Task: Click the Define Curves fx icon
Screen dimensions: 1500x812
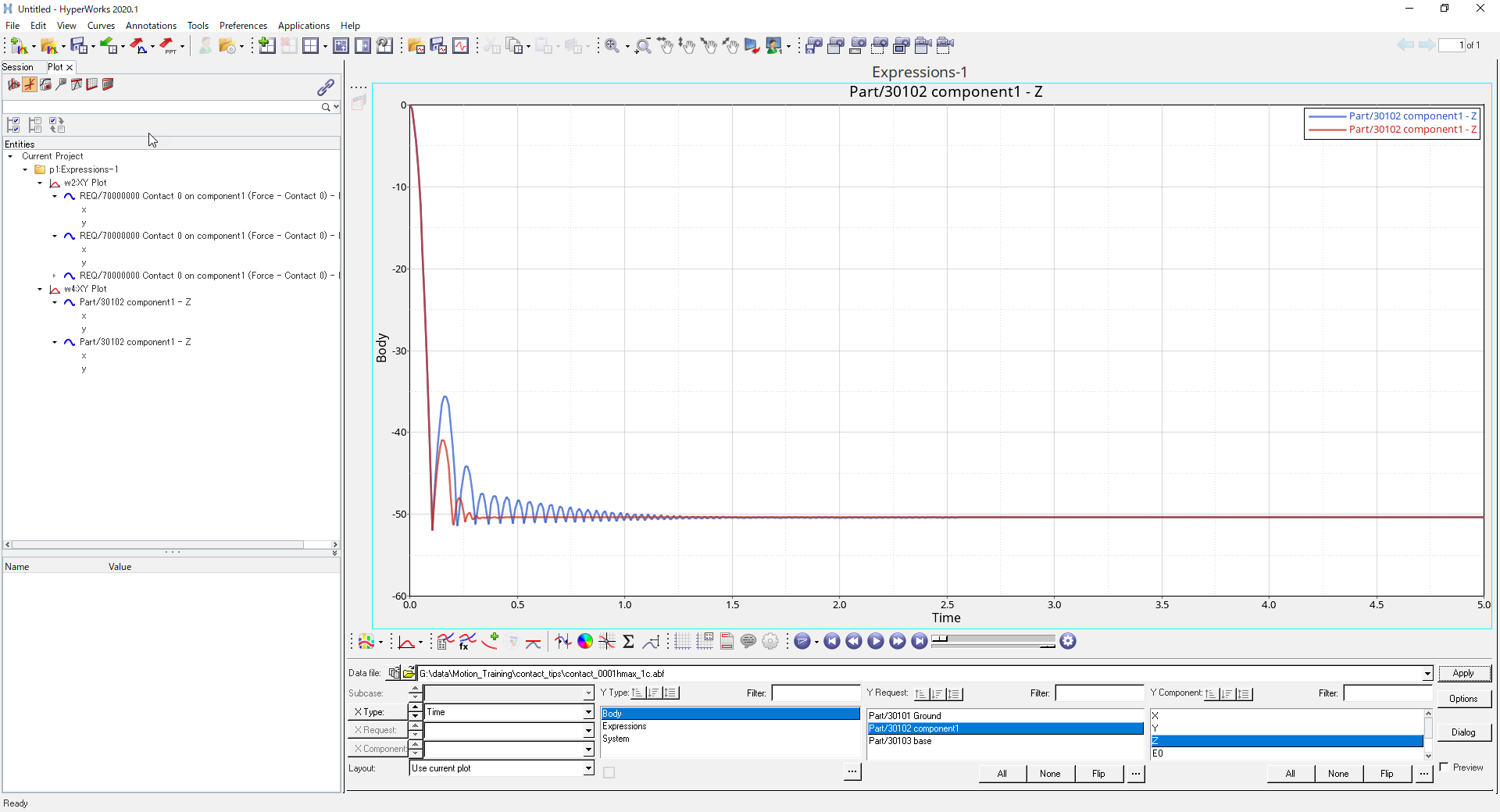Action: tap(467, 642)
